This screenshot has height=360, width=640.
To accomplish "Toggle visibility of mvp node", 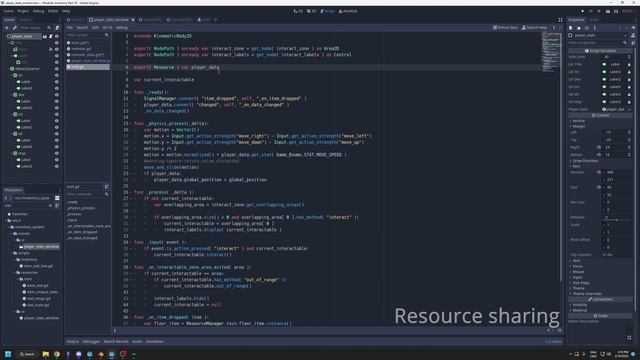I will 57,153.
